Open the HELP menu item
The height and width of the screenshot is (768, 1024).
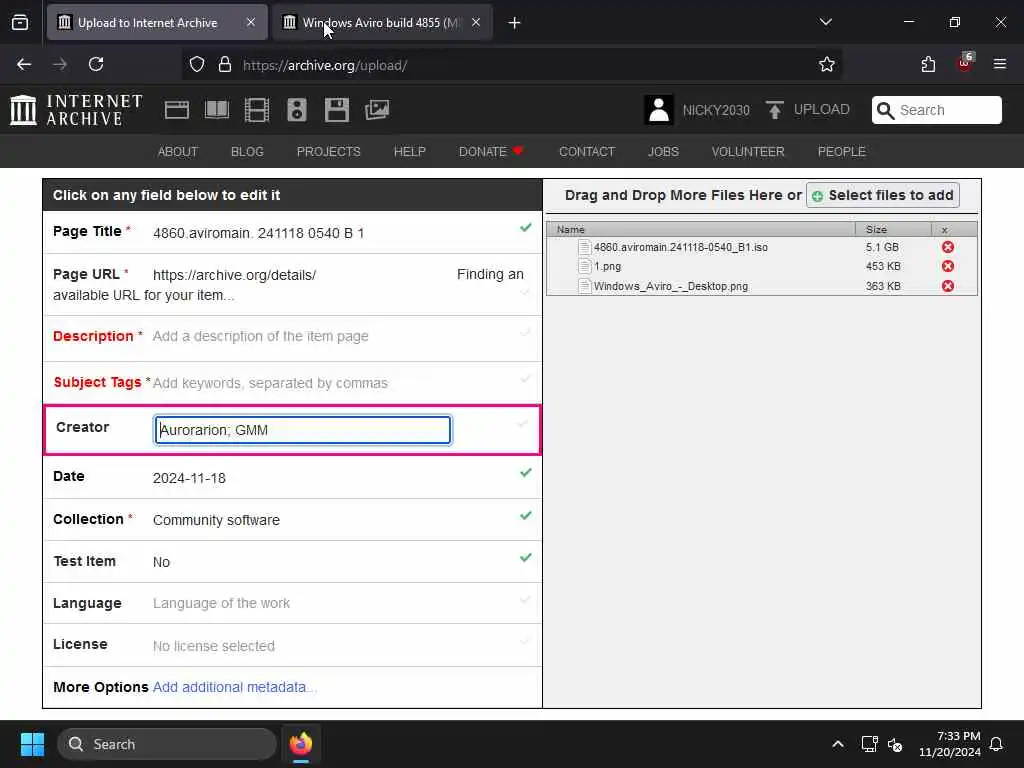(x=409, y=152)
